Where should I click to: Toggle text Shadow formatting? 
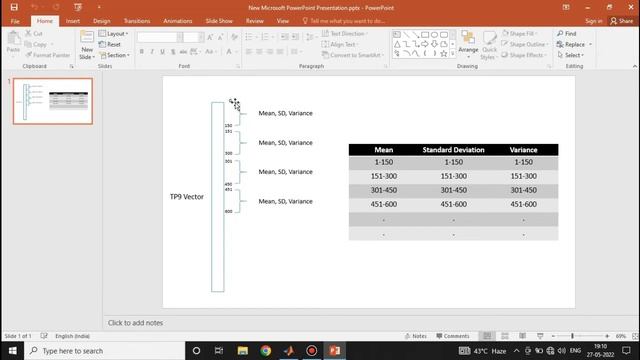click(173, 52)
